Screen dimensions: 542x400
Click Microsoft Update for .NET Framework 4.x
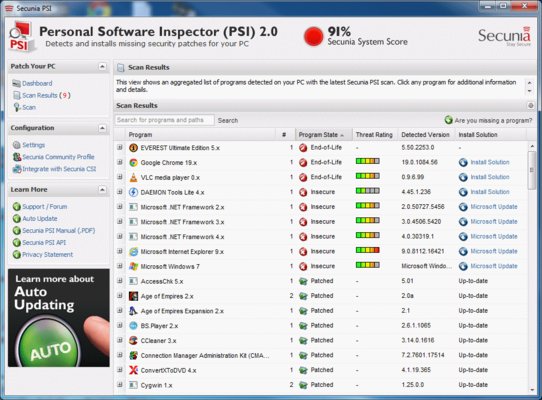(494, 236)
